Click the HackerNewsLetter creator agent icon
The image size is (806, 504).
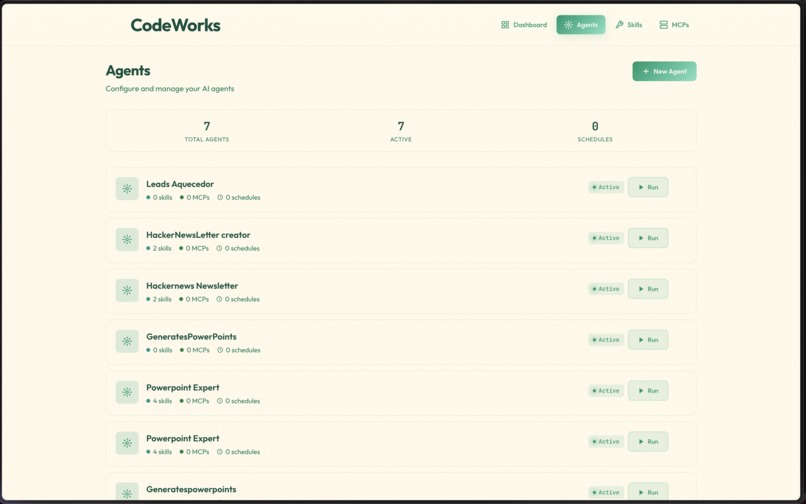pos(127,240)
